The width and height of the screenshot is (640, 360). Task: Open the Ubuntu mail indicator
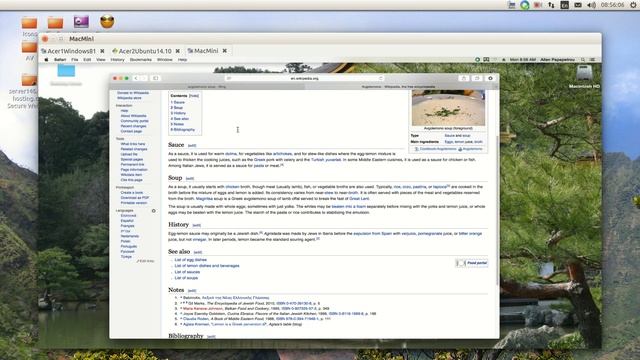coord(578,5)
